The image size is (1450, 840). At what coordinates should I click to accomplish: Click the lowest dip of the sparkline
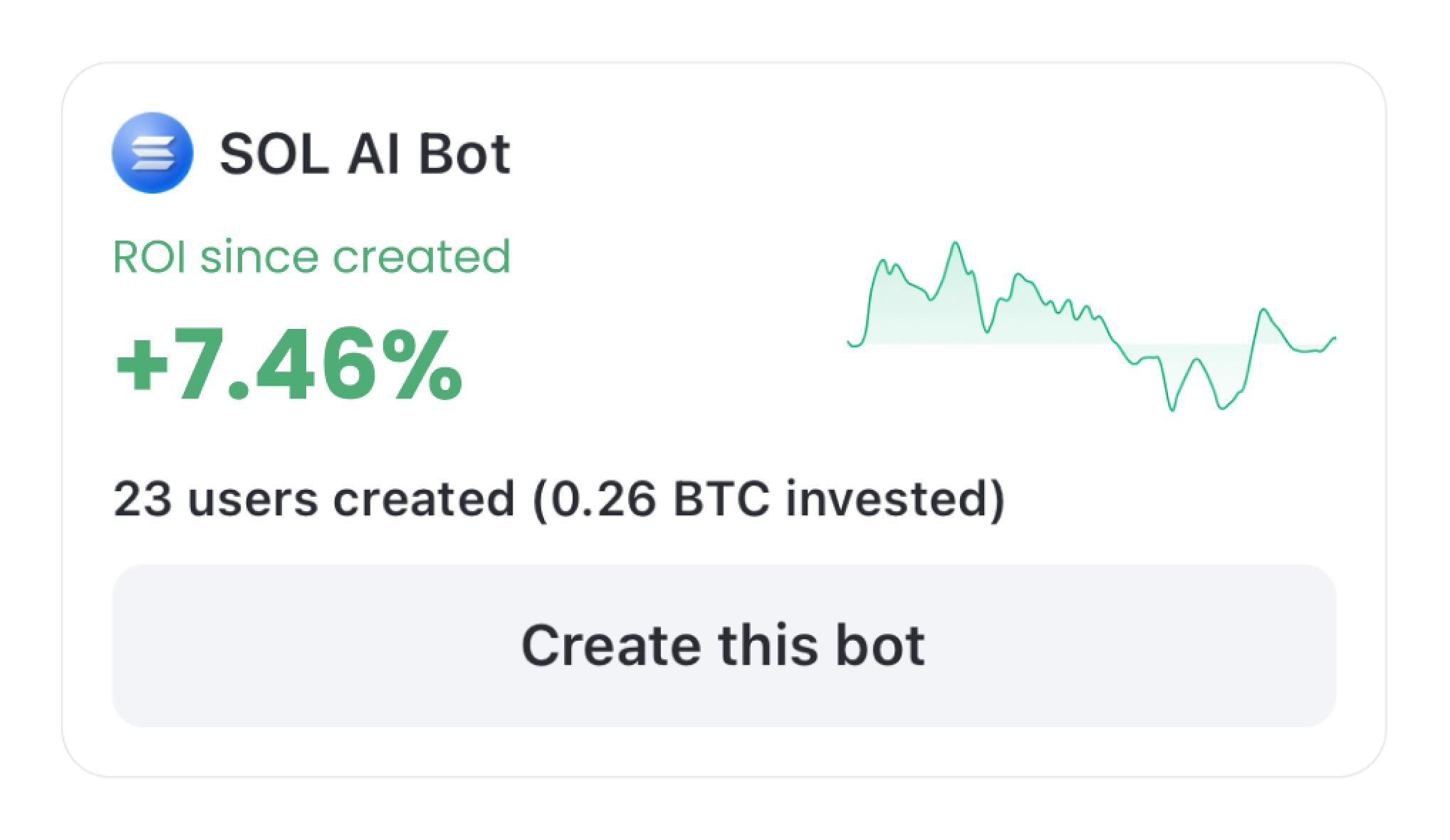click(x=1172, y=409)
